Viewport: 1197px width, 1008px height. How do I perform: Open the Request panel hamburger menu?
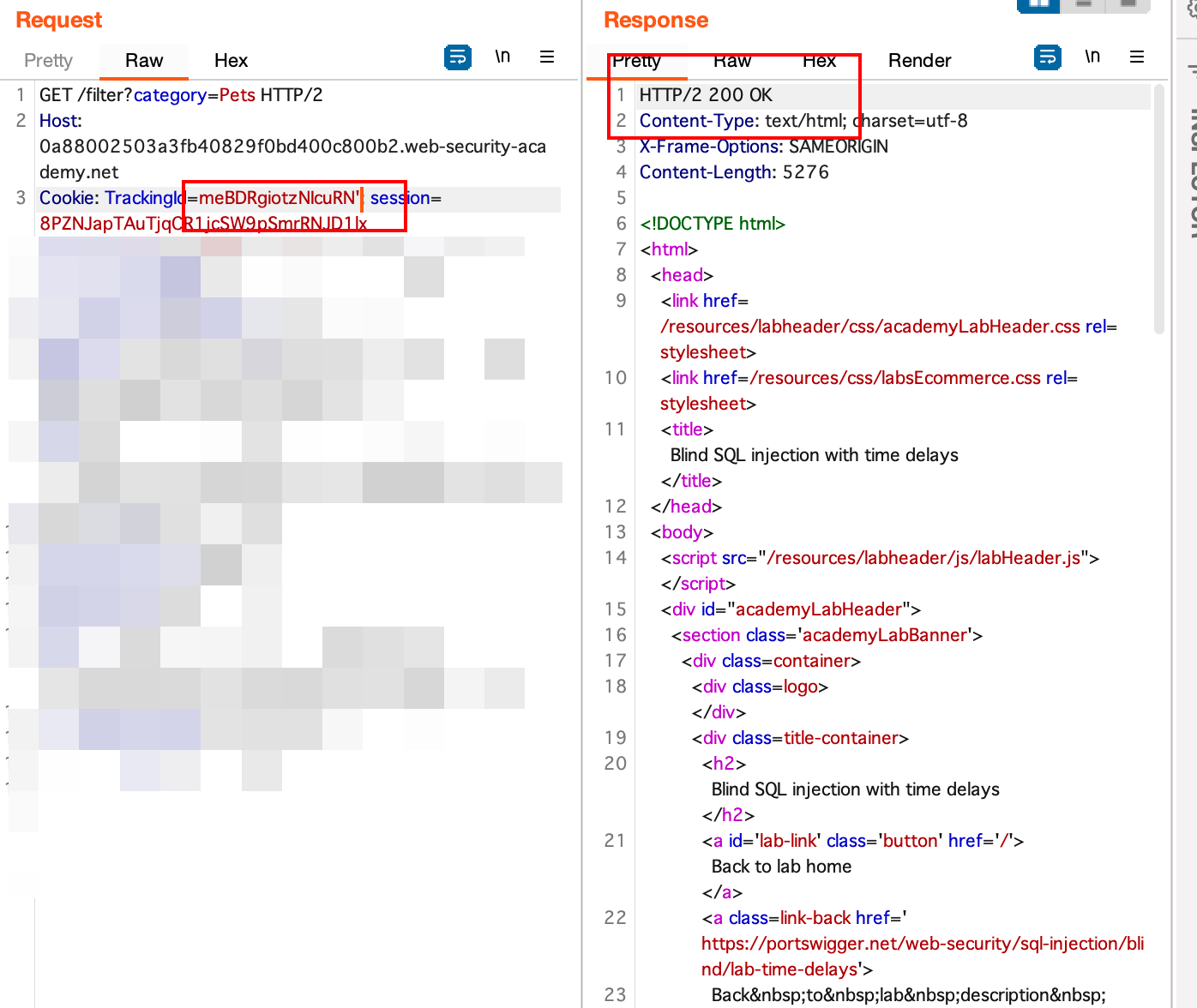coord(547,57)
